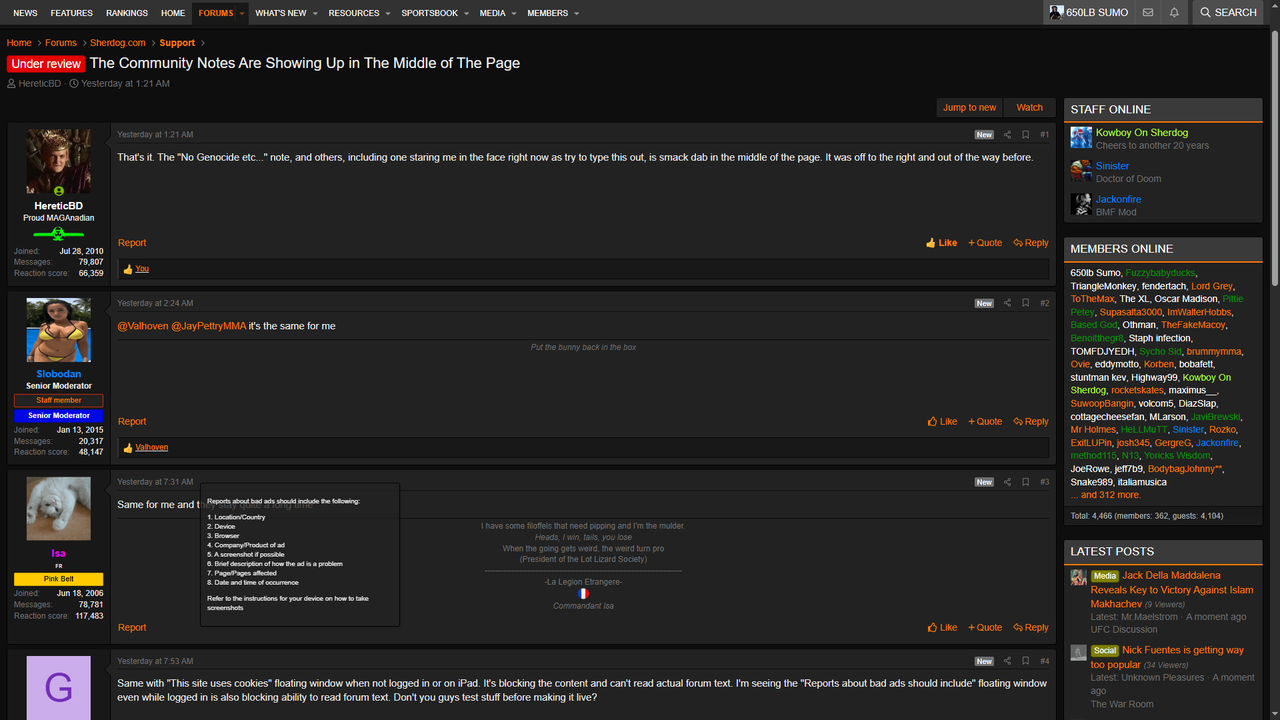The height and width of the screenshot is (720, 1280).
Task: Open the Search box
Action: coord(1228,13)
